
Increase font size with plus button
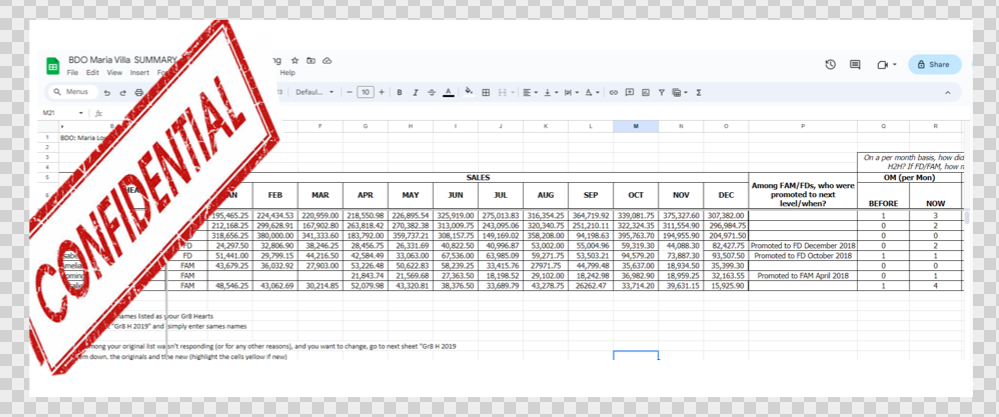pos(381,92)
